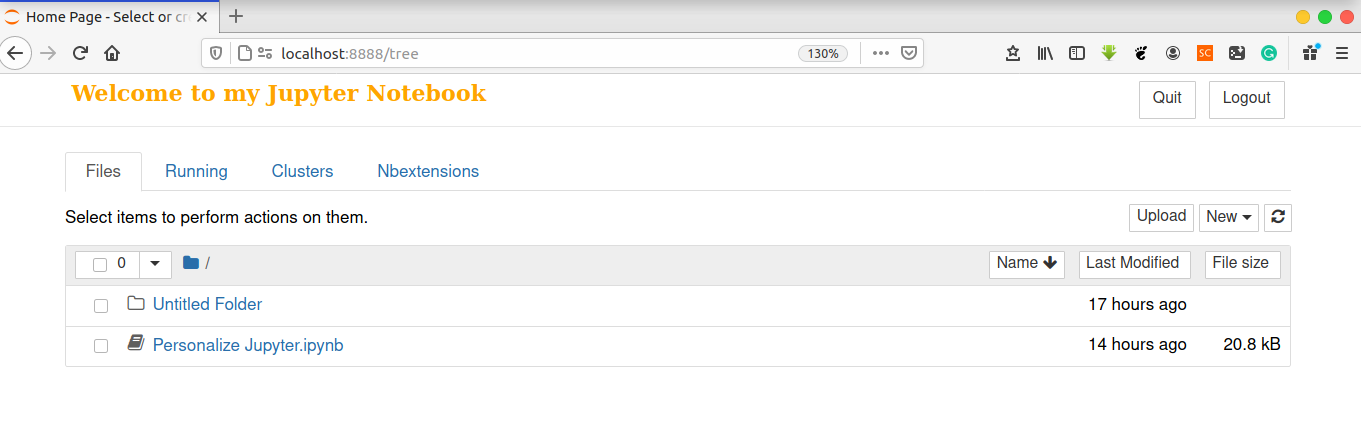Open the Grammarly extension icon
Screen dimensions: 1361x432
click(1268, 54)
